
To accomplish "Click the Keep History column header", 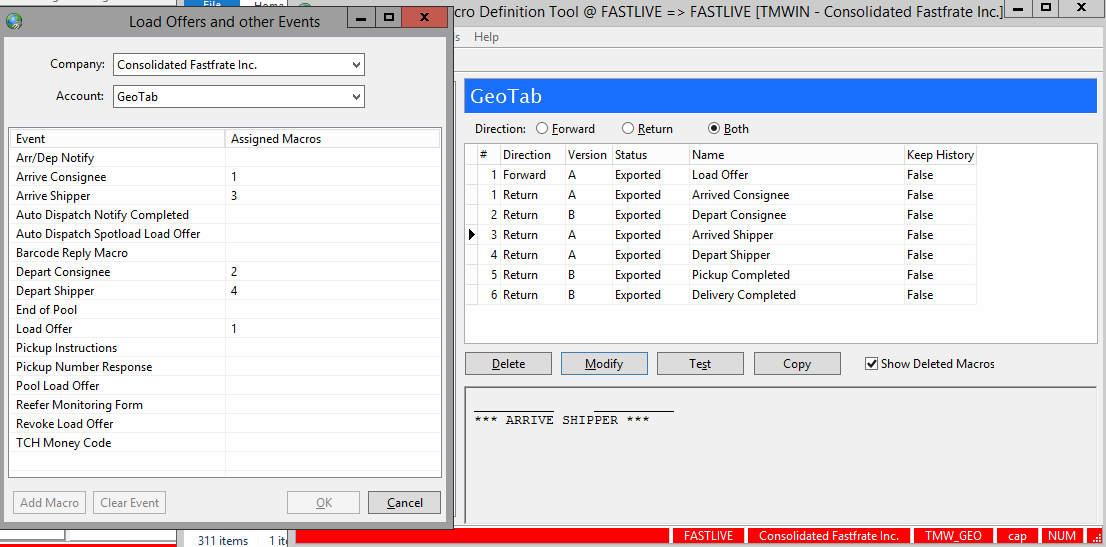I will (x=940, y=155).
